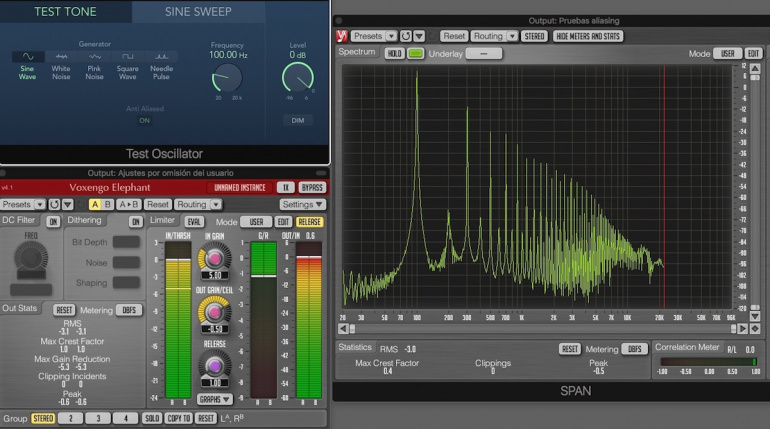Viewport: 770px width, 429px height.
Task: Select the Pink Noise generator icon
Action: pyautogui.click(x=94, y=56)
